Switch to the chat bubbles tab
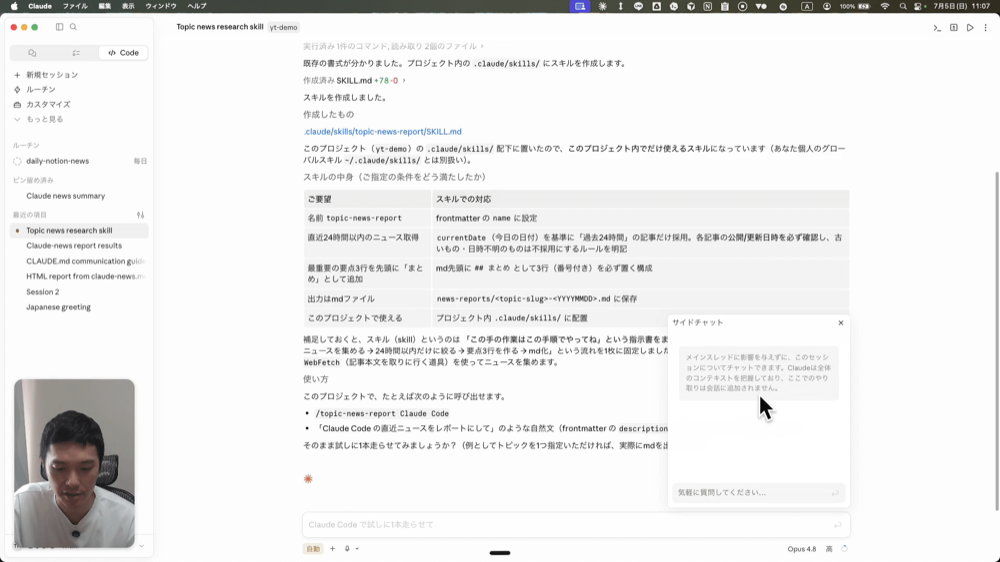The image size is (1000, 562). click(32, 53)
